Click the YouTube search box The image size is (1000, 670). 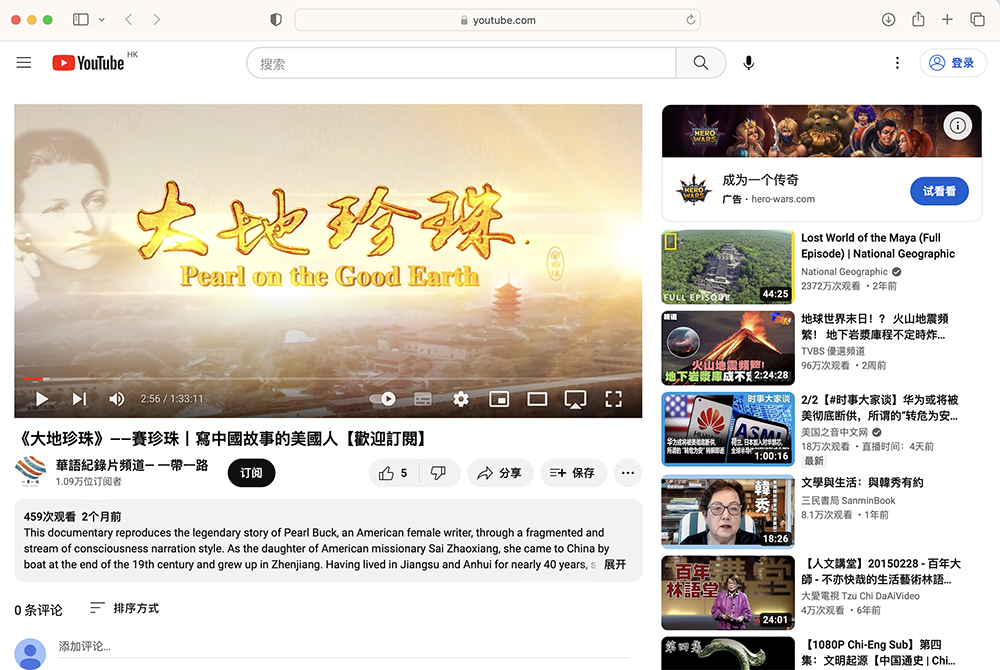pos(462,62)
